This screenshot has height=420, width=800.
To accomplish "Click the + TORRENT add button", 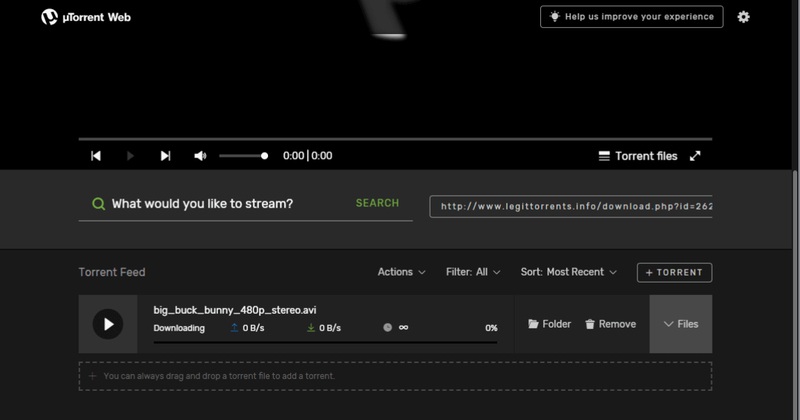I will (674, 272).
